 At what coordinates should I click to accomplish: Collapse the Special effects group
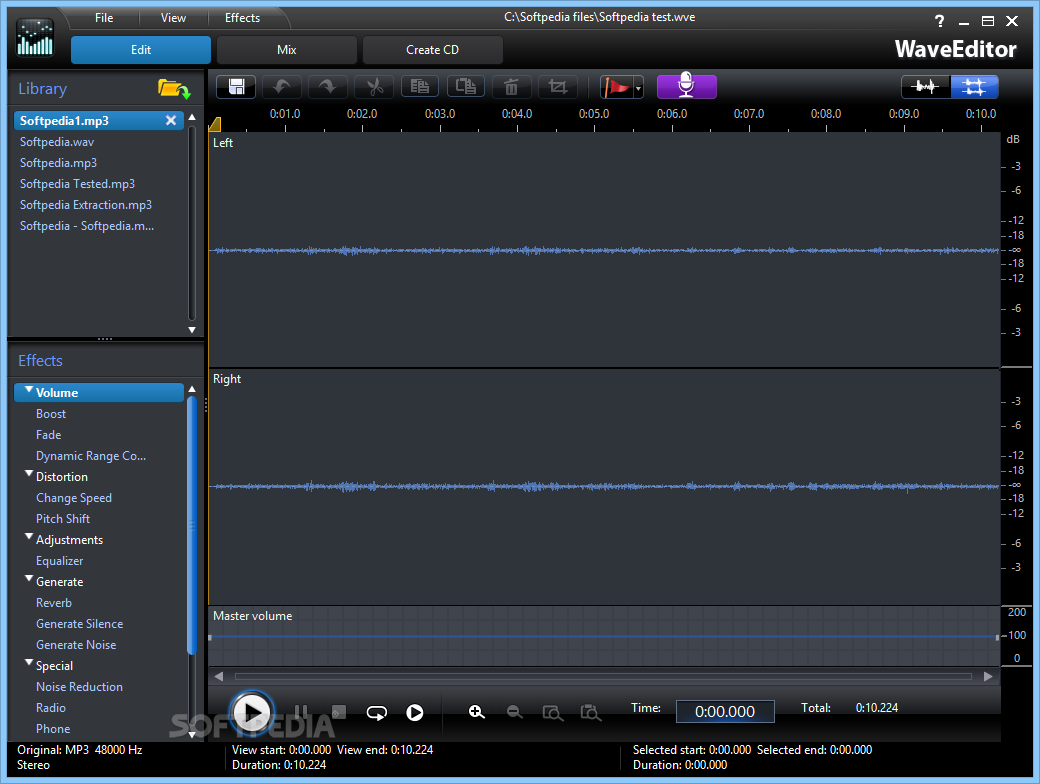tap(29, 664)
